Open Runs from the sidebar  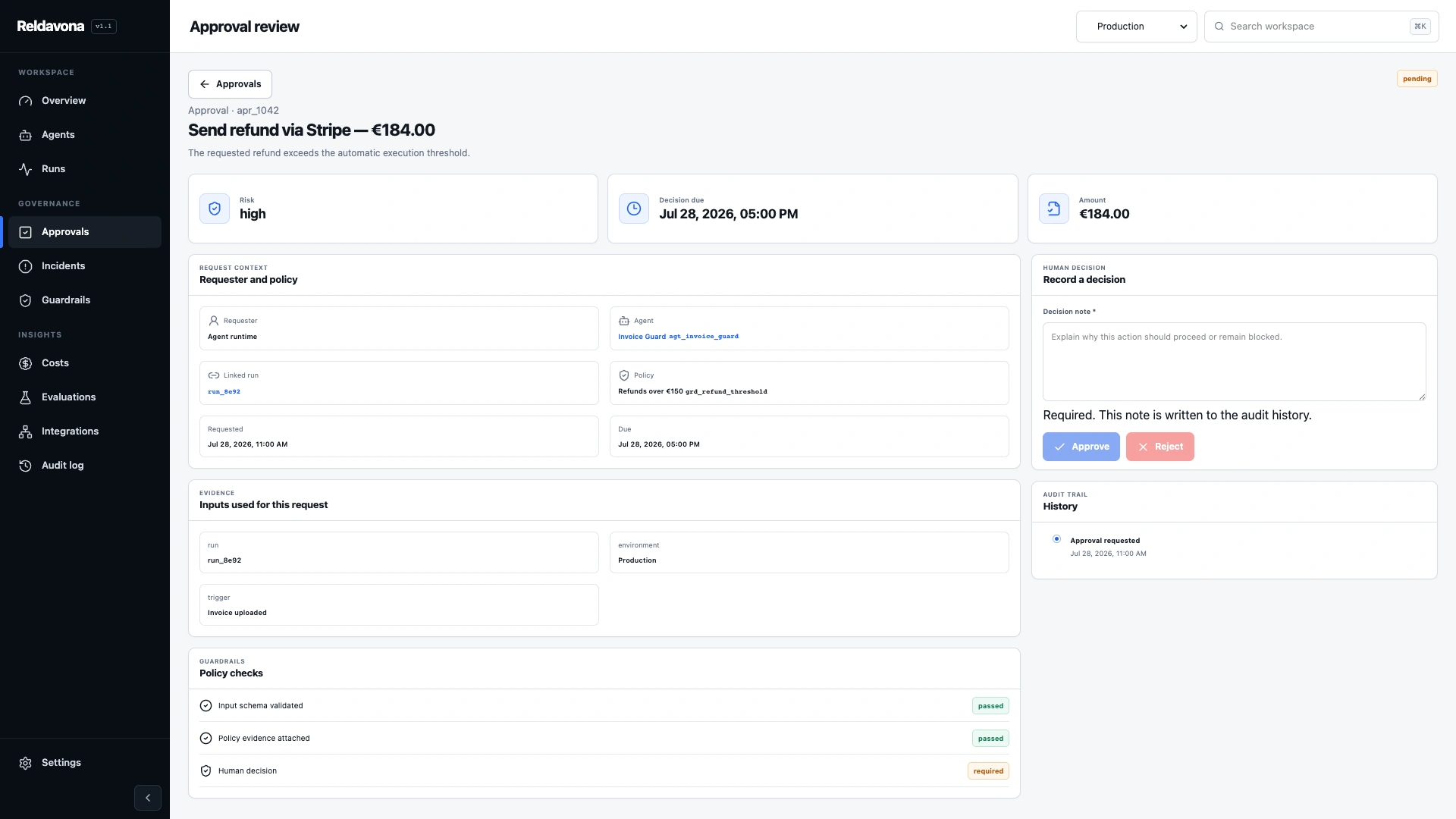pyautogui.click(x=85, y=169)
